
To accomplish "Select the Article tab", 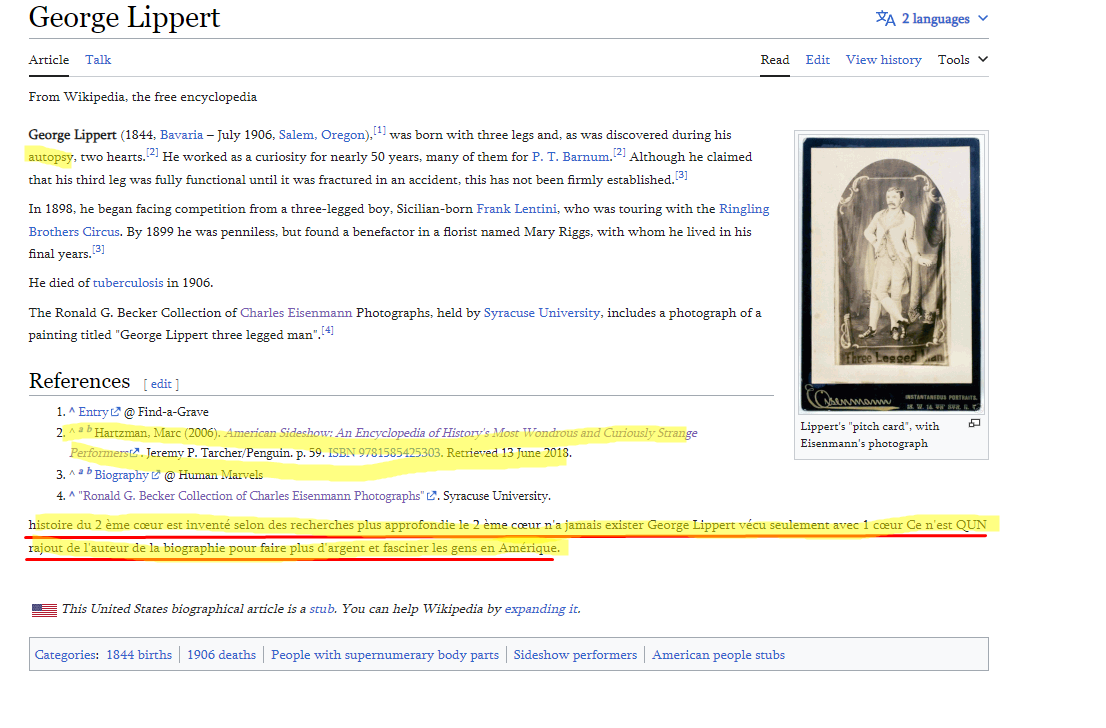I will [x=49, y=60].
